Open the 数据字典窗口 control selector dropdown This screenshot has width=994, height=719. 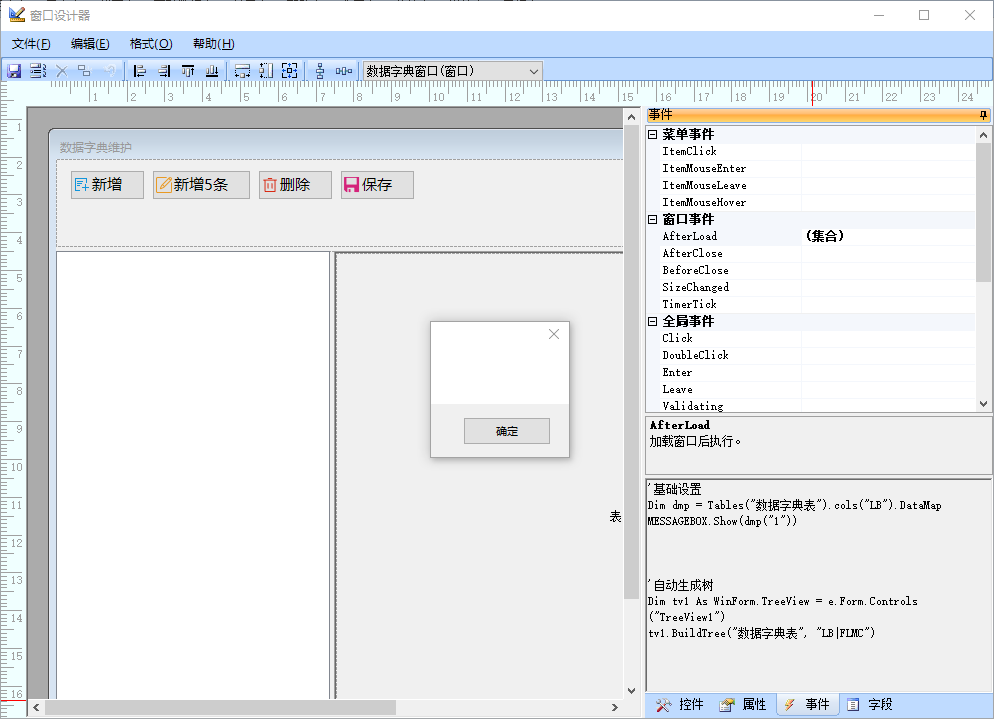click(534, 71)
